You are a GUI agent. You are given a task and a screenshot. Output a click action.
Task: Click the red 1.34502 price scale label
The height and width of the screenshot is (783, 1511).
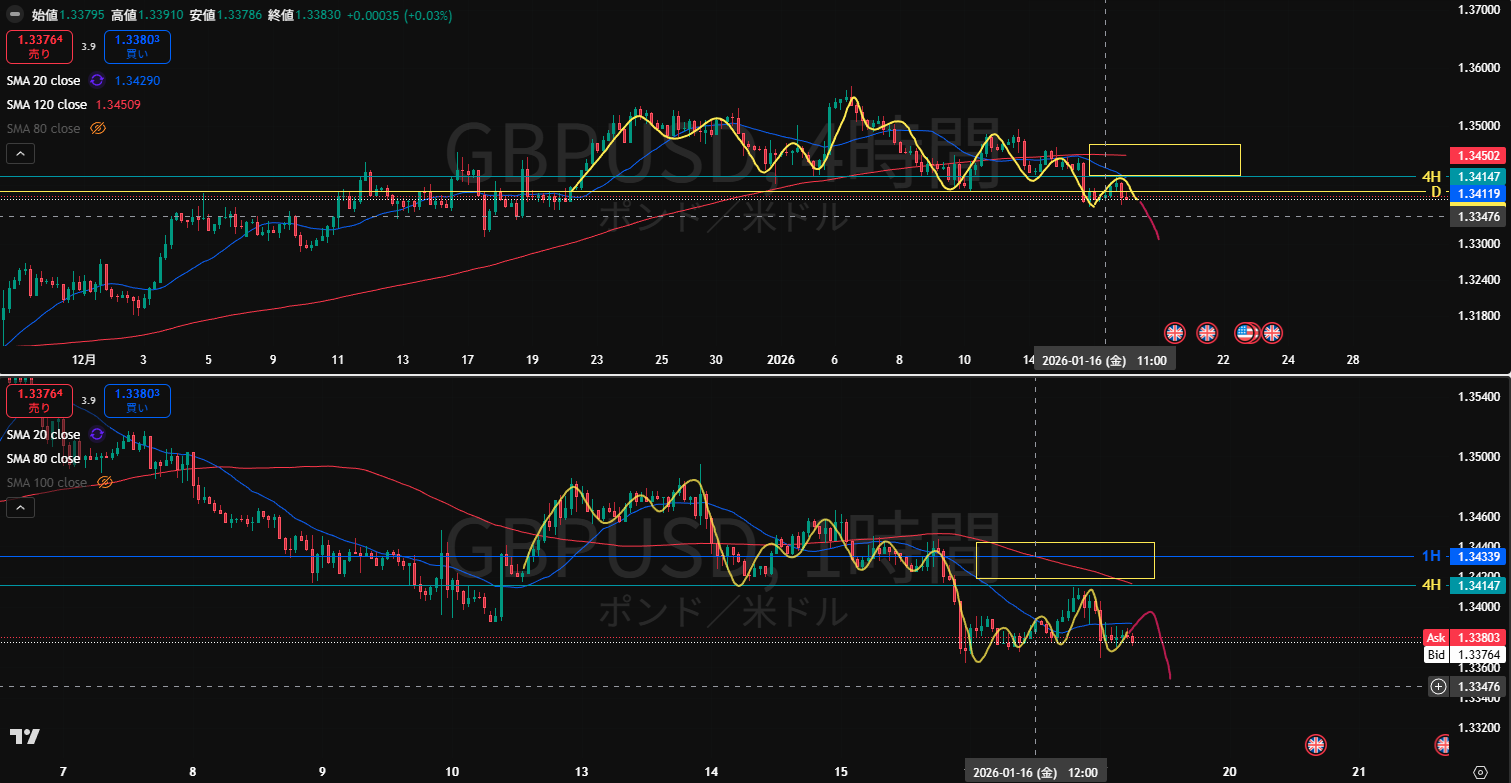tap(1476, 156)
